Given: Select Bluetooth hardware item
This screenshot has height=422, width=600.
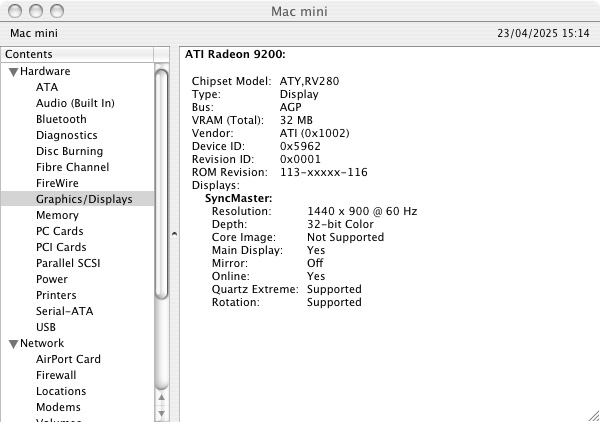Looking at the screenshot, I should (x=61, y=119).
